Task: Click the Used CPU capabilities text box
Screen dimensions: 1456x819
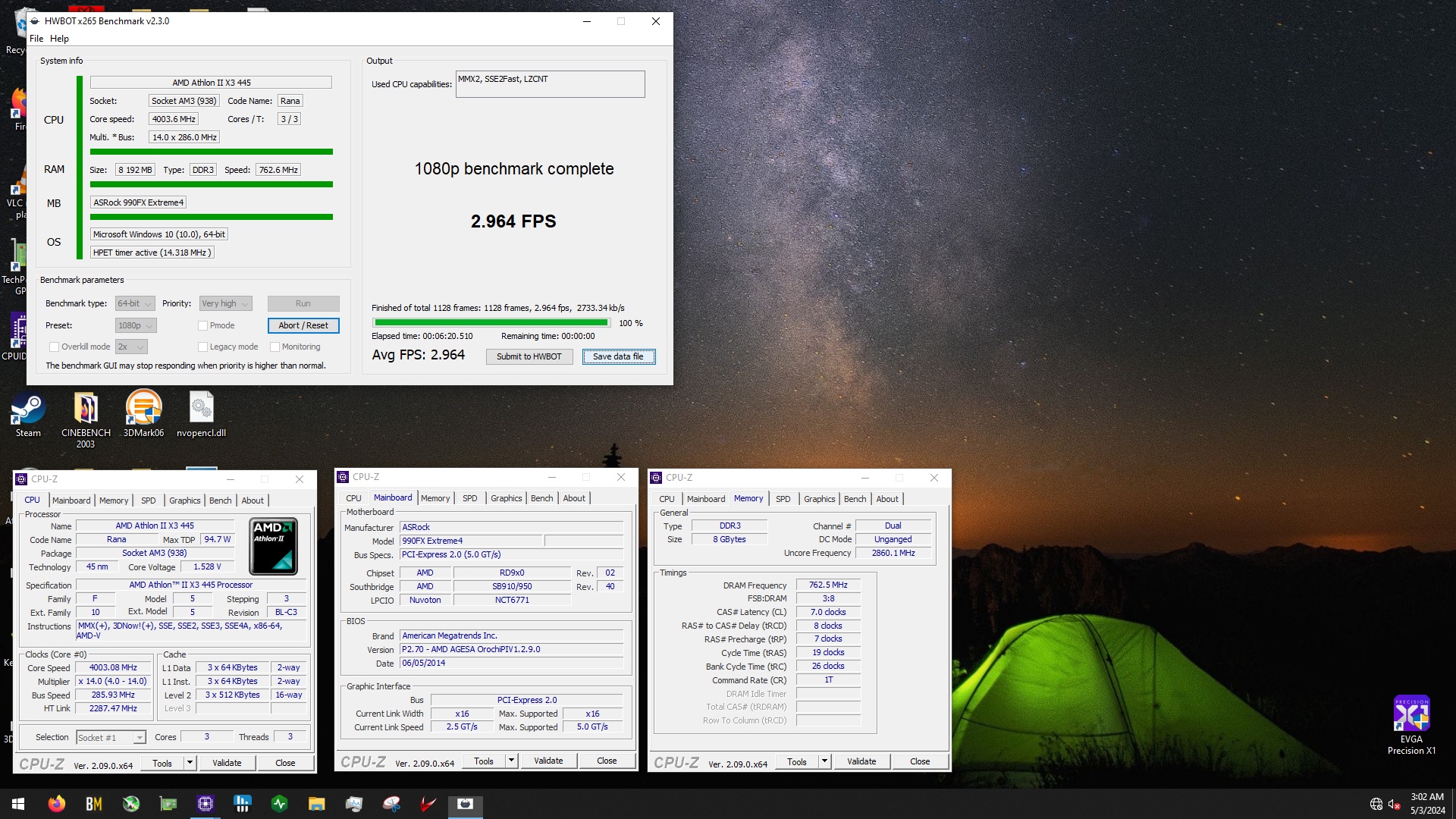Action: (550, 84)
